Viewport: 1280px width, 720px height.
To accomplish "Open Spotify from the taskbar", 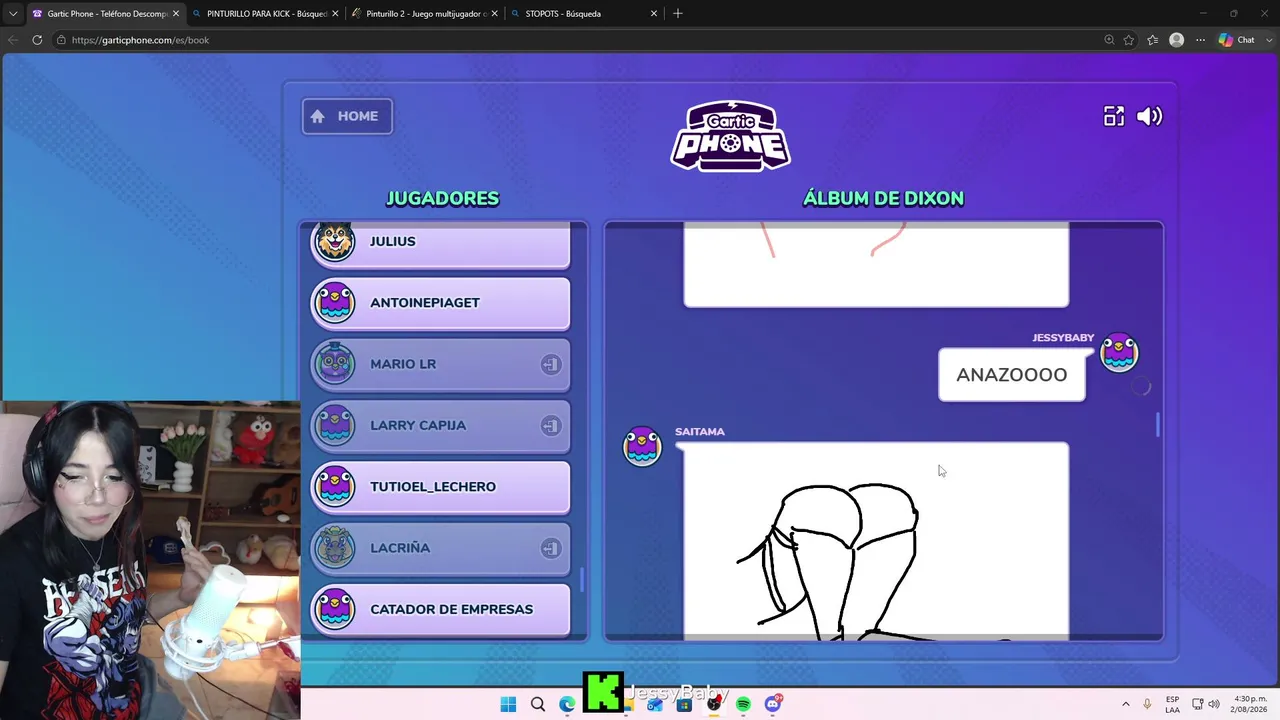I will [743, 704].
